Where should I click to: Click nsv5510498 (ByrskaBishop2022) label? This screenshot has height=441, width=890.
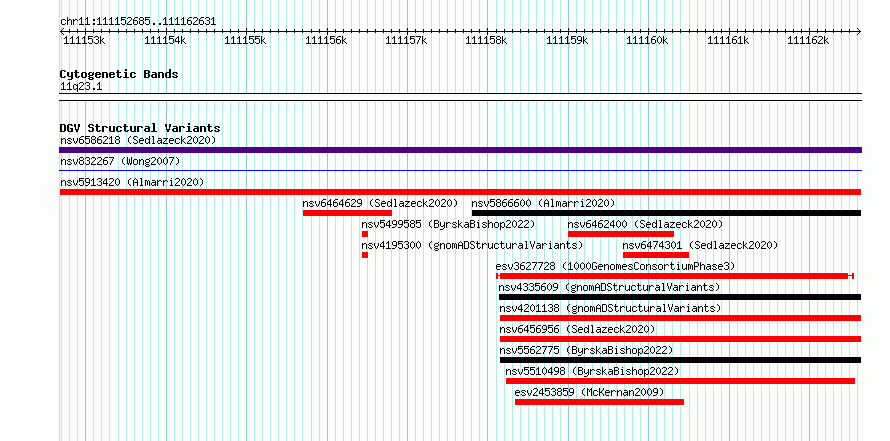point(593,371)
